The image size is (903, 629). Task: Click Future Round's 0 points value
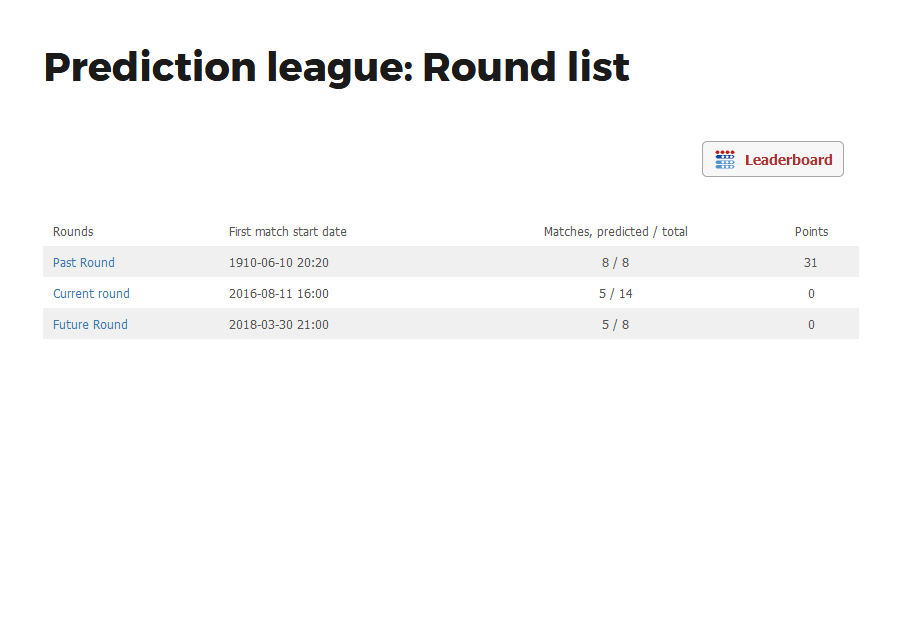811,325
